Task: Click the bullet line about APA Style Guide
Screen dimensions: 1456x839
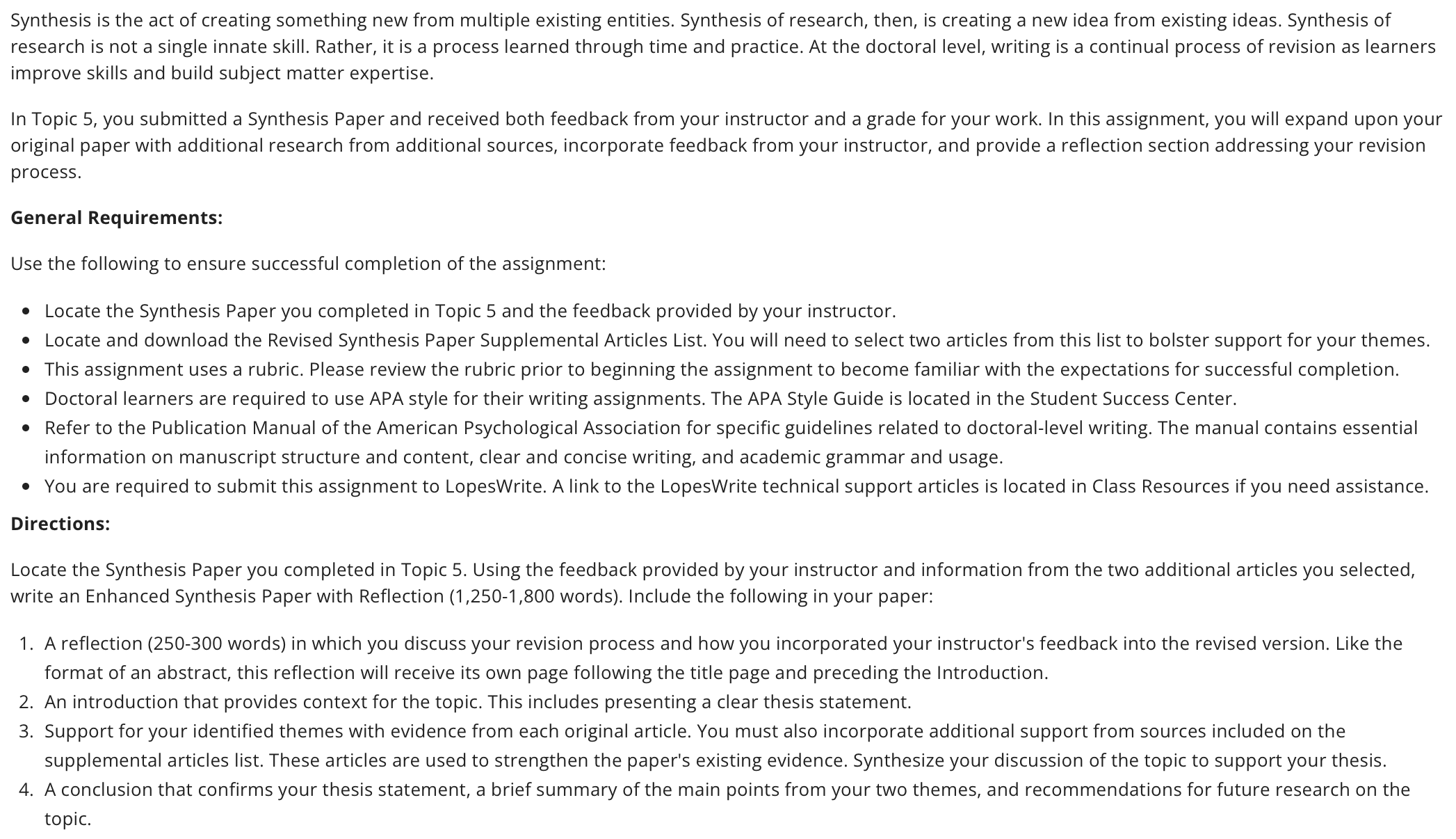Action: (640, 399)
